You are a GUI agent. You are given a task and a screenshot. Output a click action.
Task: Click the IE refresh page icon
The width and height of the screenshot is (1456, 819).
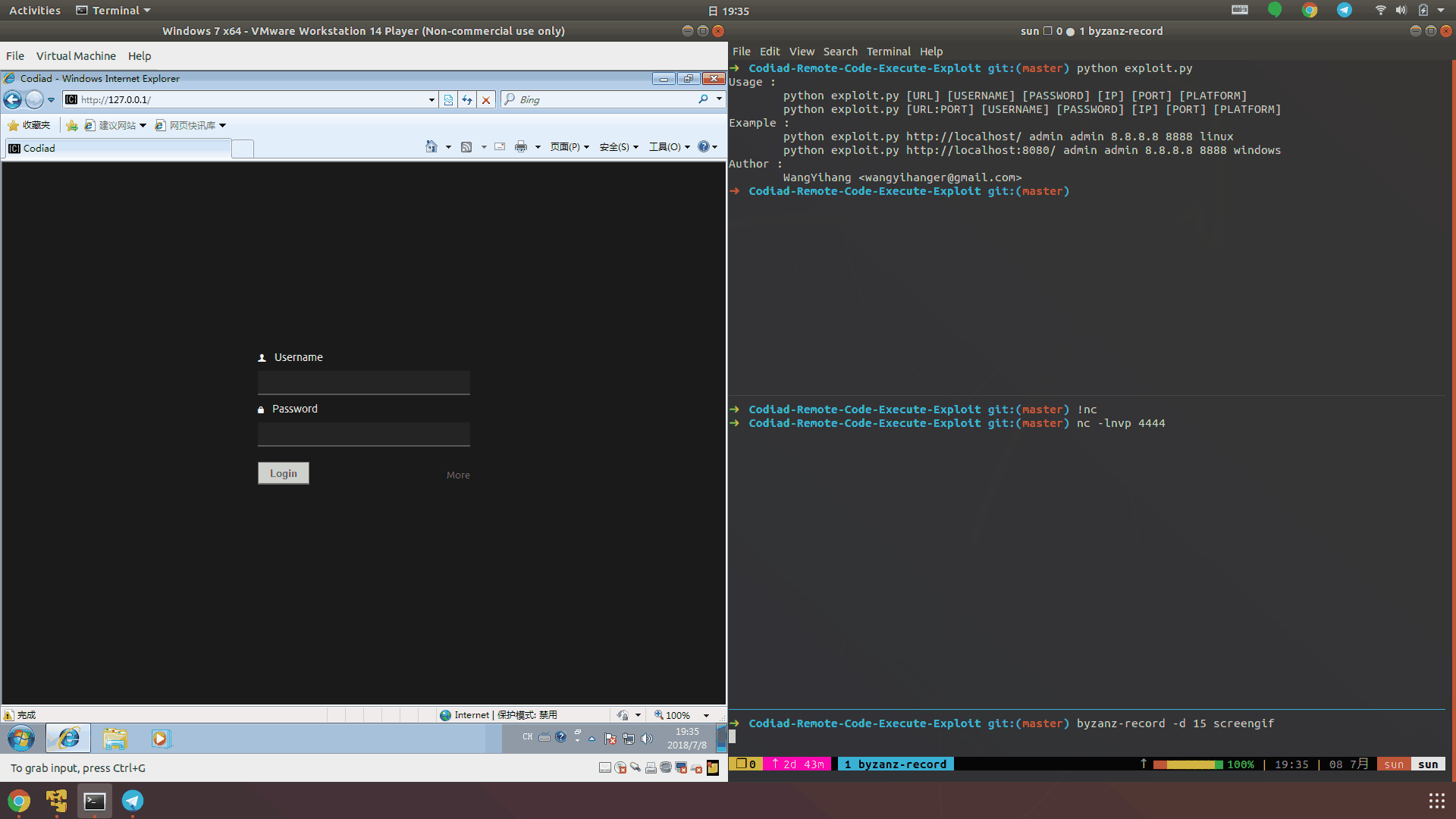tap(467, 100)
